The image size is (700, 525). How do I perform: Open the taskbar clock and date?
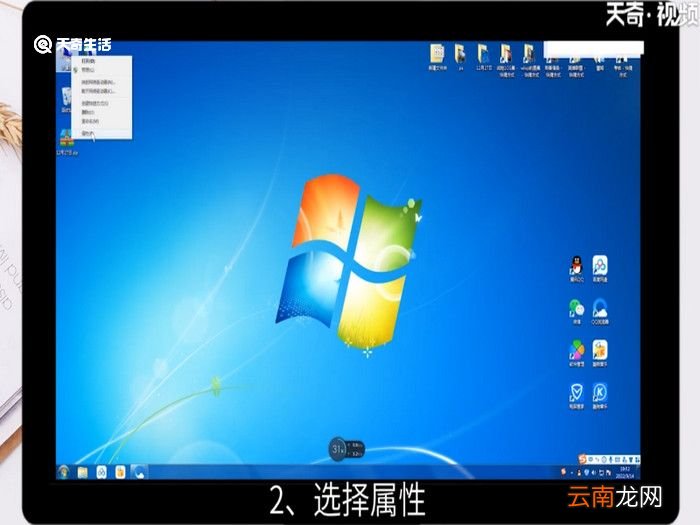[x=625, y=472]
